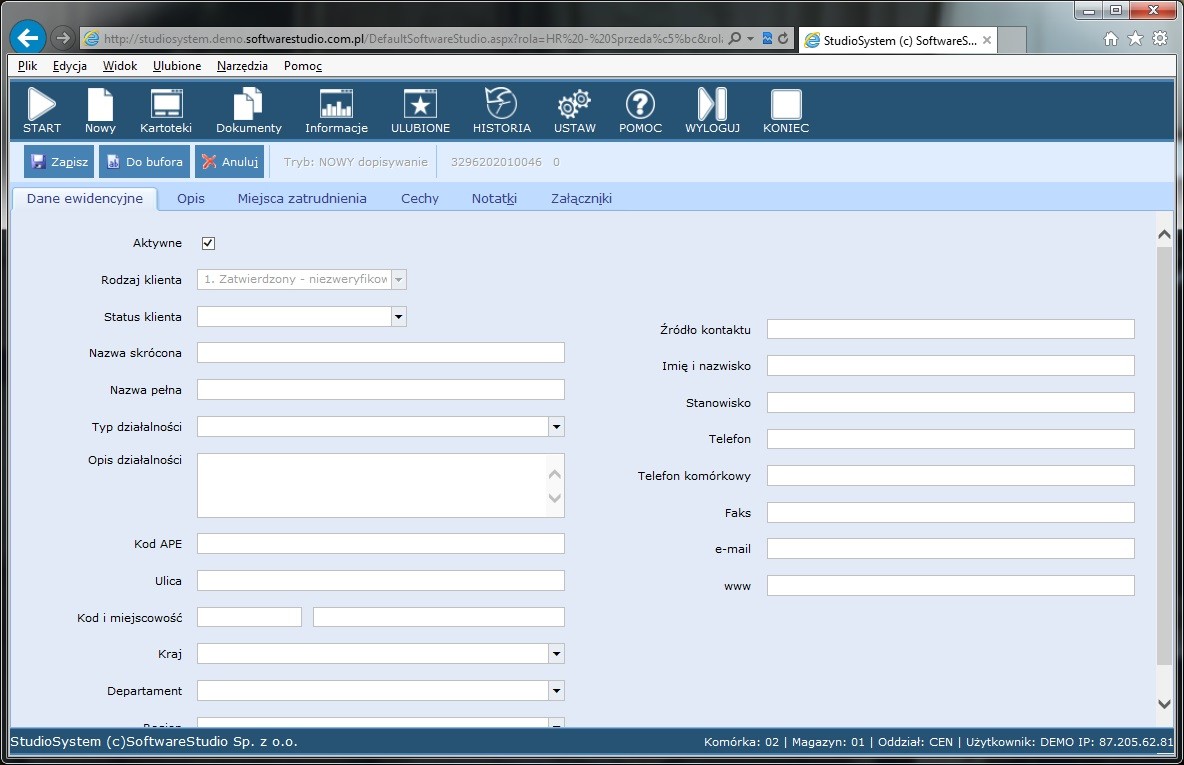Click the Opis działalności textarea up arrow
1184x765 pixels.
pos(555,474)
